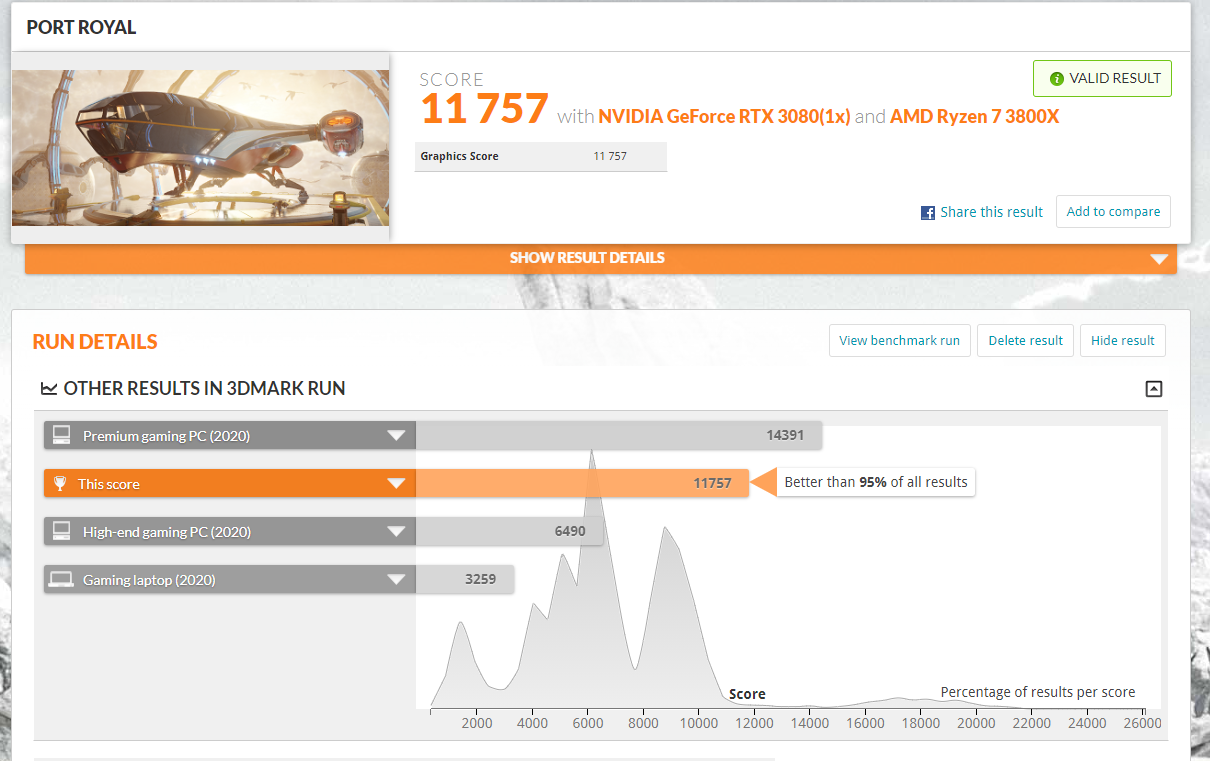Click the View benchmark run button

(899, 340)
